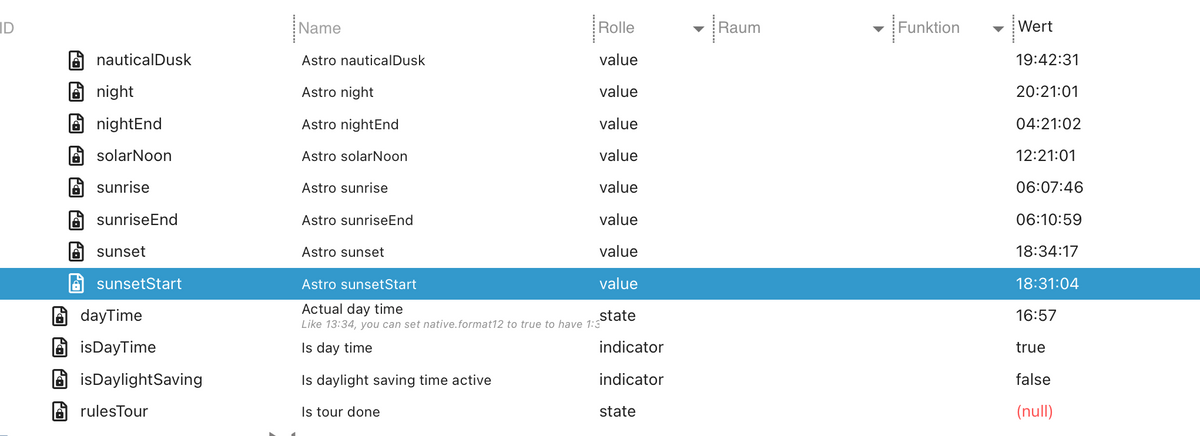Click the isDayTime row state icon

point(59,348)
